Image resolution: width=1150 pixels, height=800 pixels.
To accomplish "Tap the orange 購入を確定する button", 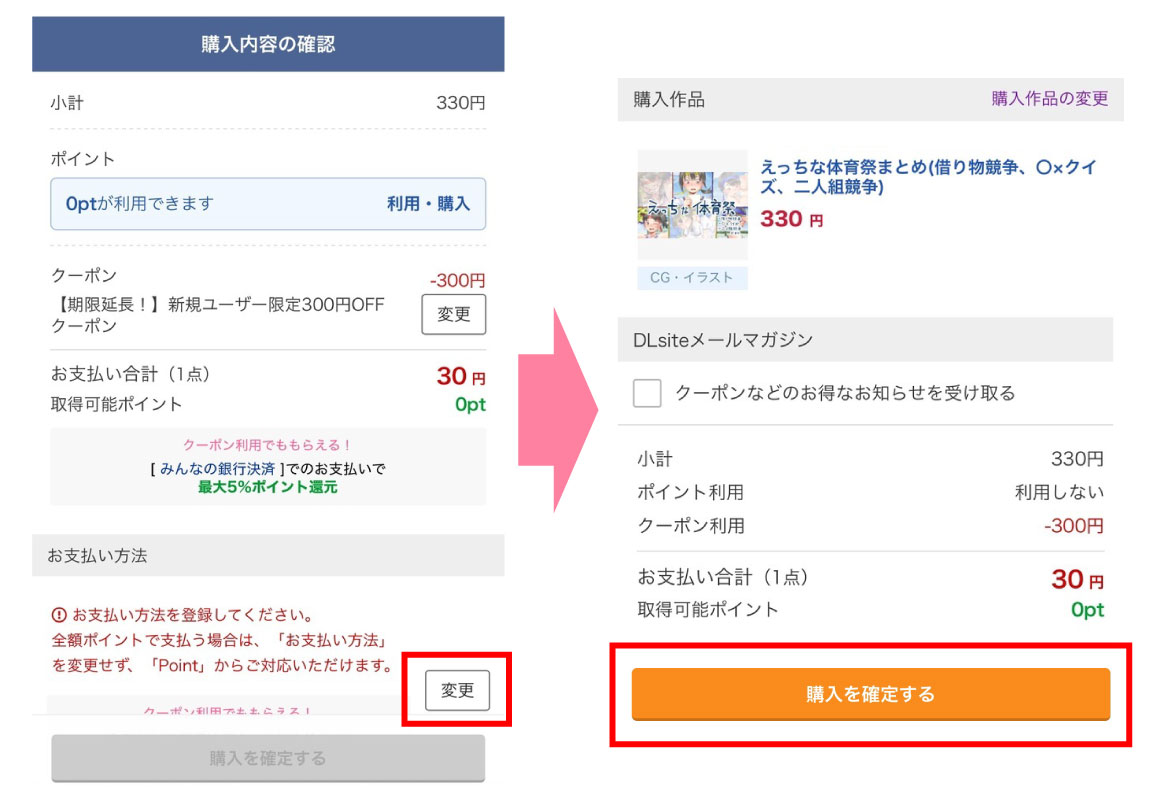I will (x=870, y=694).
